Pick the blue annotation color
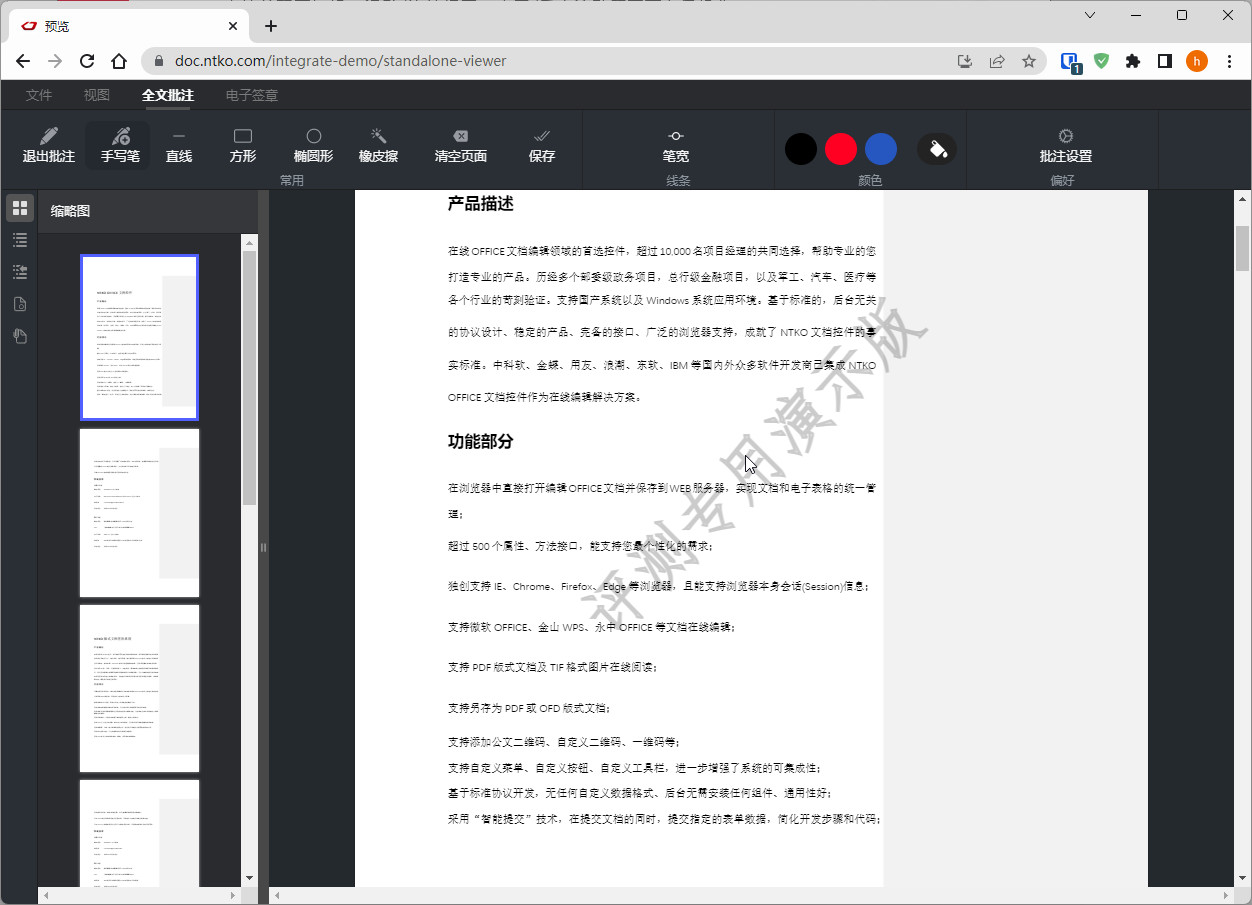 tap(881, 149)
